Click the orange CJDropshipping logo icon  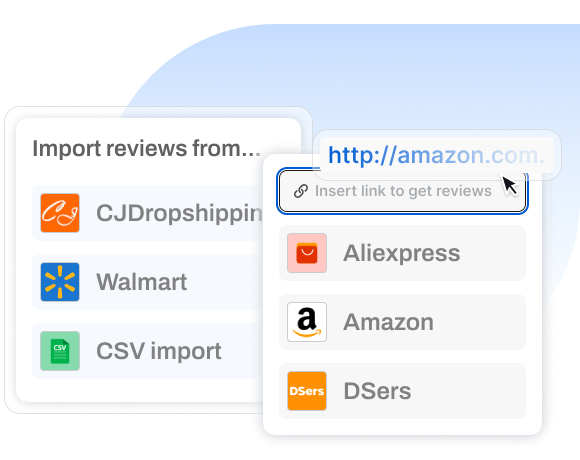click(x=60, y=213)
